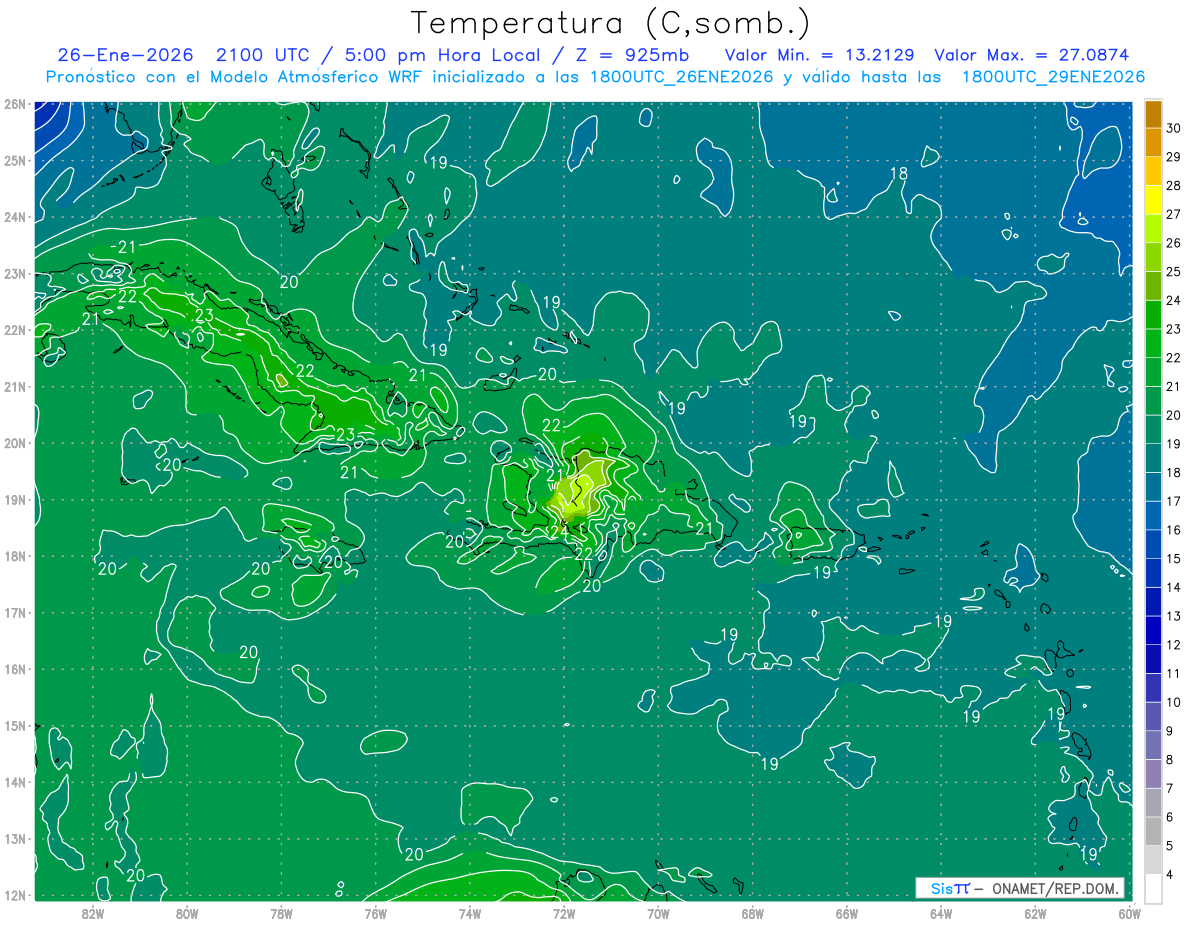Screen dimensions: 1200x927
Task: Click the '24N' latitude label
Action: 15,217
